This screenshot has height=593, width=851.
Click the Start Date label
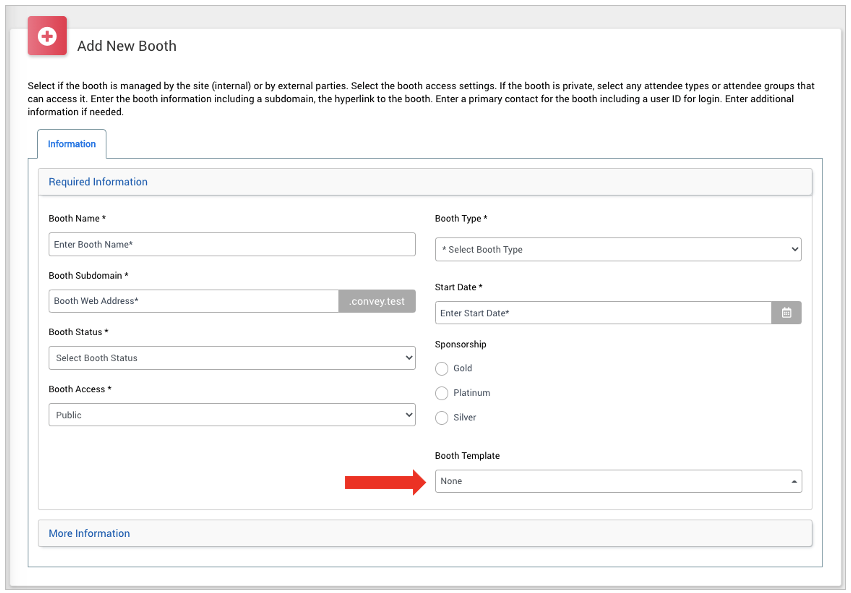[x=459, y=287]
